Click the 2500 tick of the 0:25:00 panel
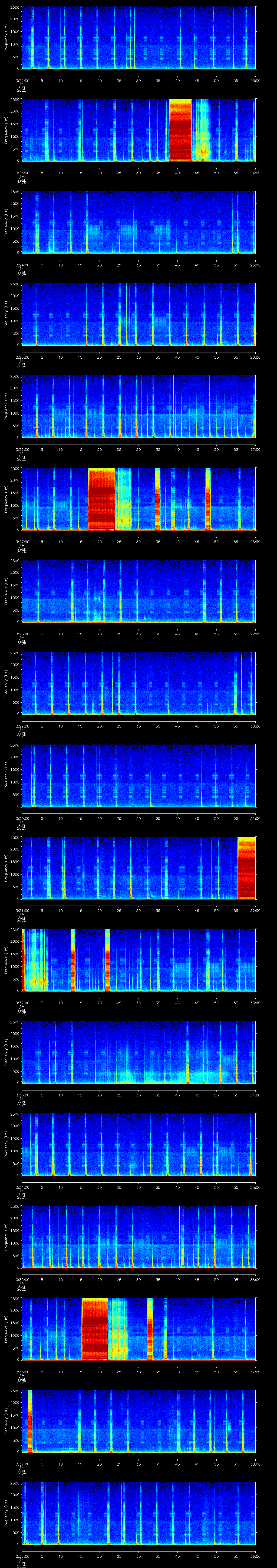 click(15, 284)
